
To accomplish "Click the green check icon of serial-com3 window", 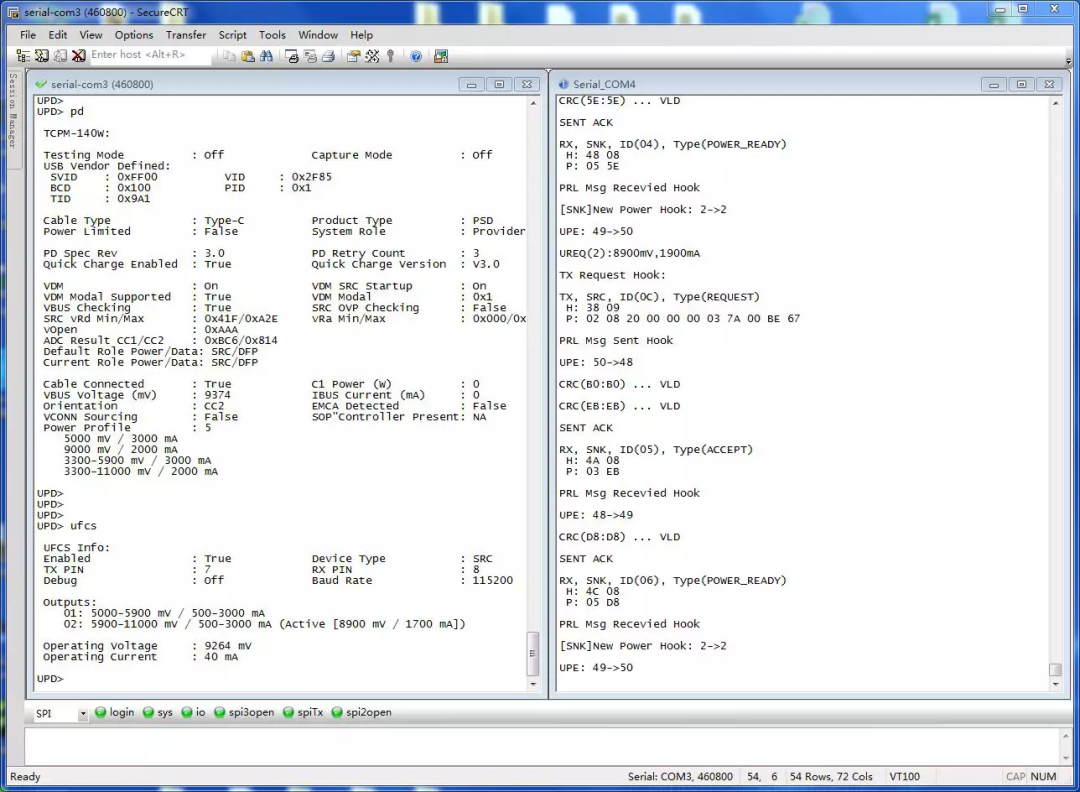I will pyautogui.click(x=41, y=84).
